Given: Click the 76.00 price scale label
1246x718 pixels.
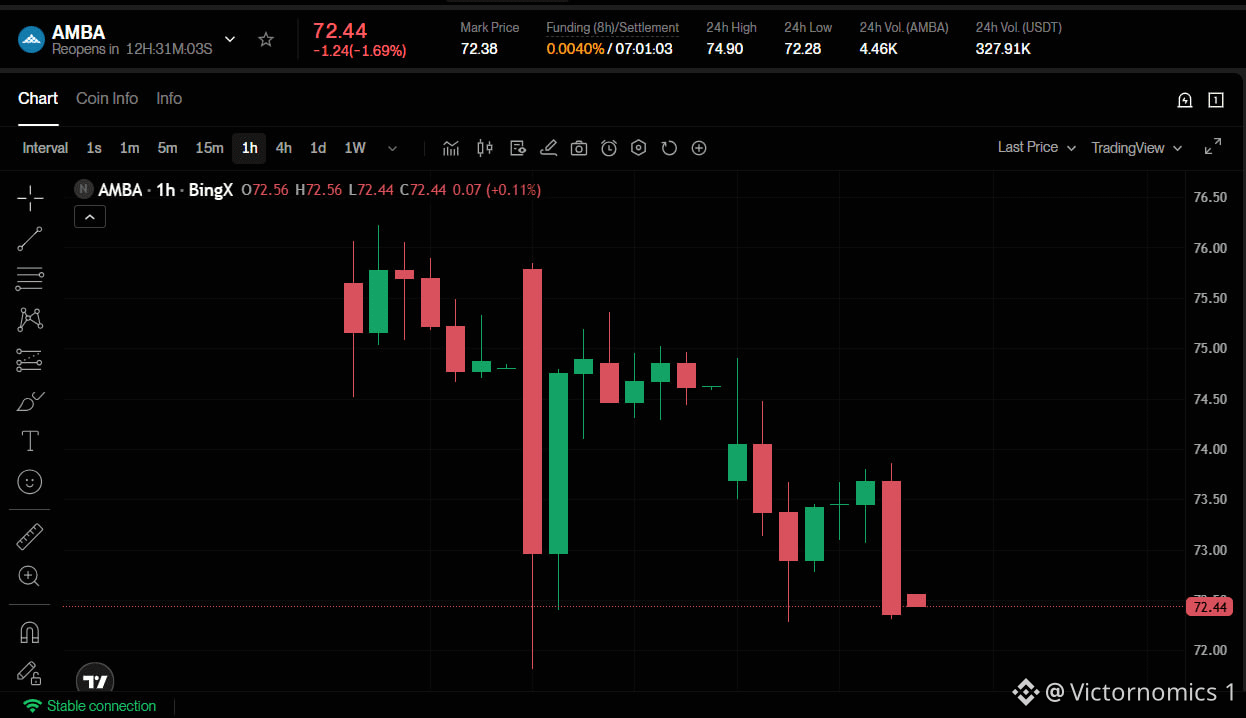Looking at the screenshot, I should pos(1210,248).
